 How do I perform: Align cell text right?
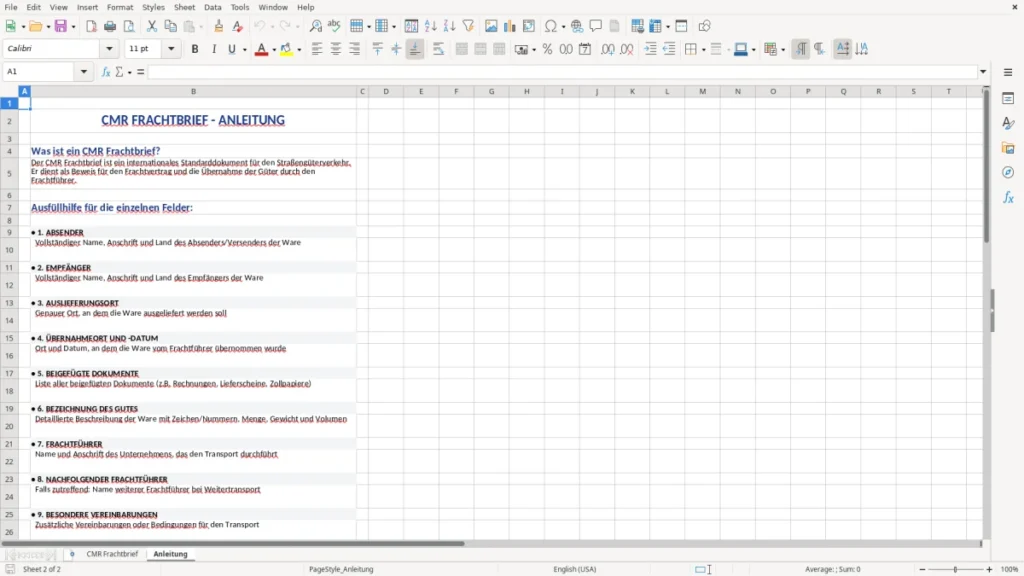click(355, 49)
